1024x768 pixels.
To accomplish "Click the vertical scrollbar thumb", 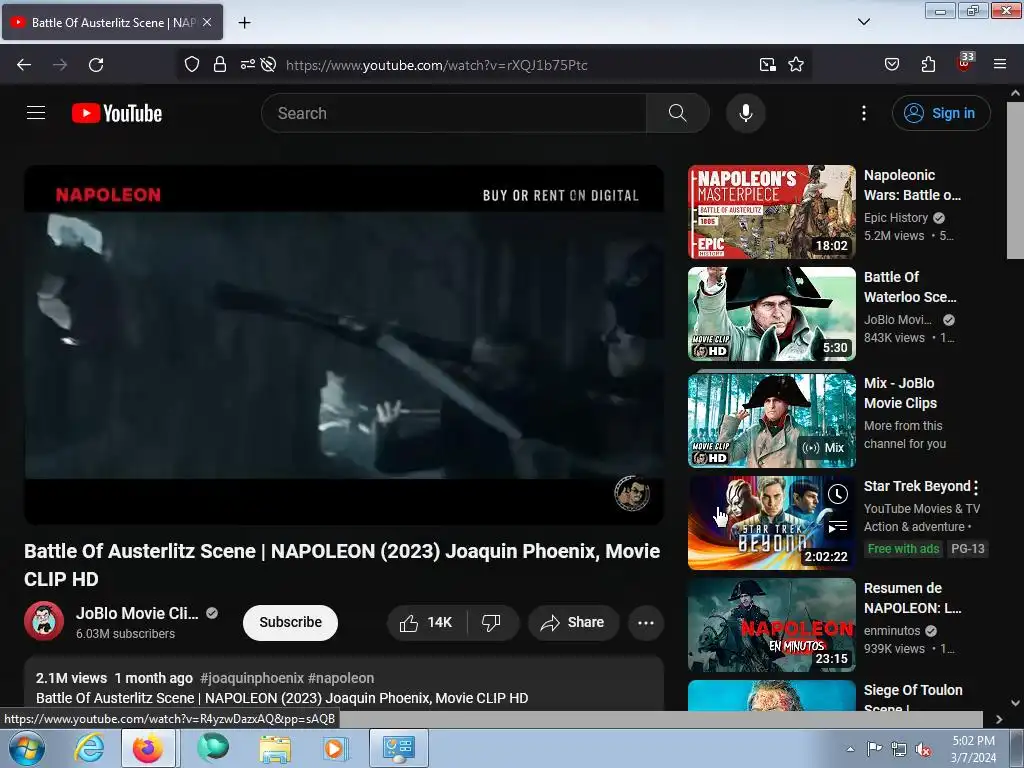I will [x=1015, y=181].
